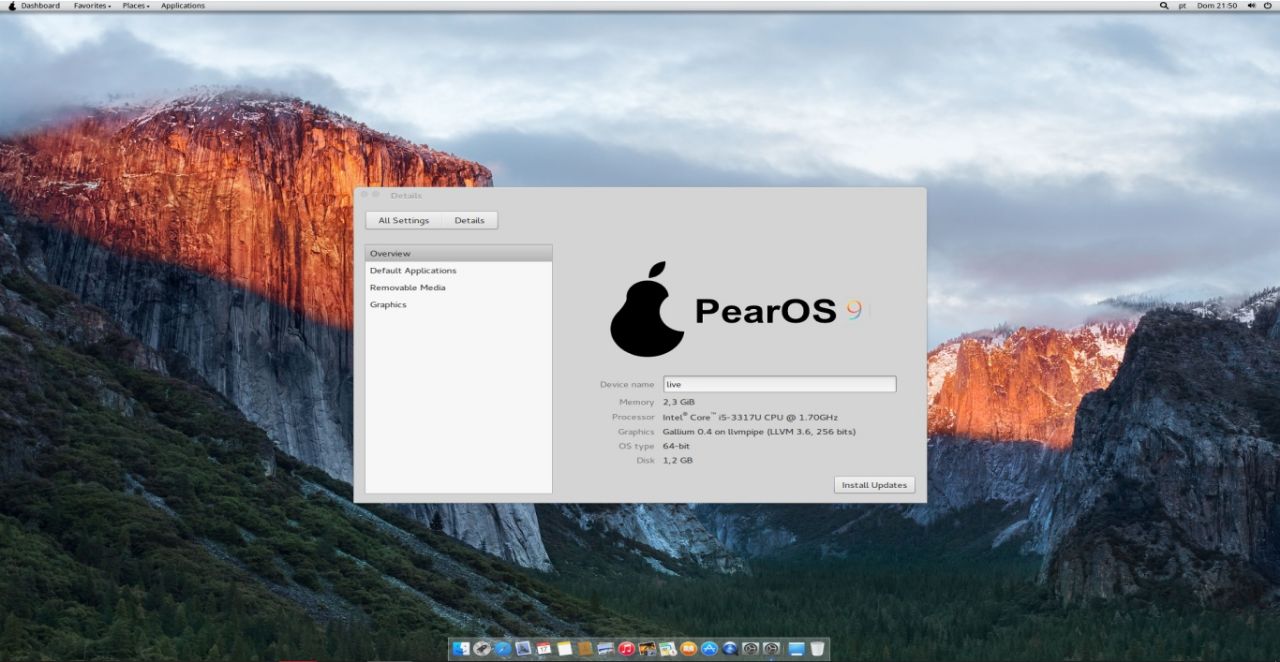The image size is (1280, 662).
Task: Open the Calendar app in dock
Action: pyautogui.click(x=544, y=649)
